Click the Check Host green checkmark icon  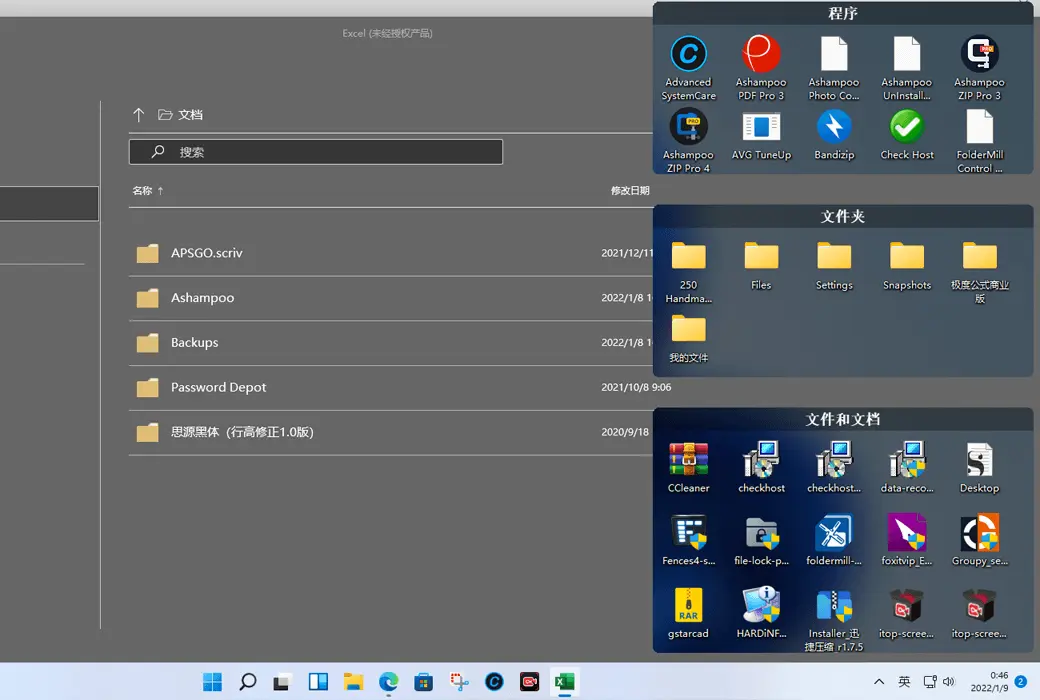[907, 127]
